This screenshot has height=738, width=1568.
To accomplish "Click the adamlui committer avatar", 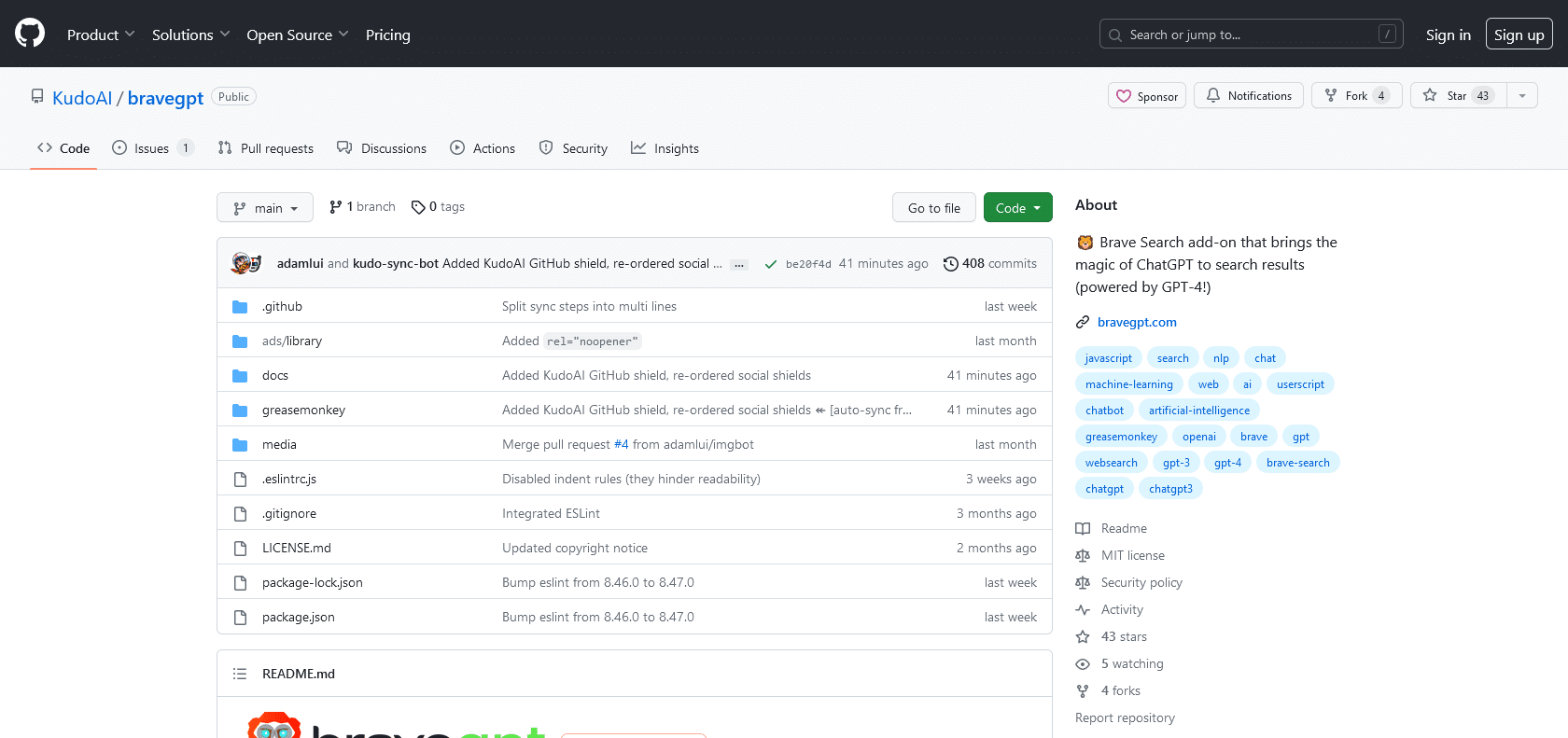I will tap(241, 263).
